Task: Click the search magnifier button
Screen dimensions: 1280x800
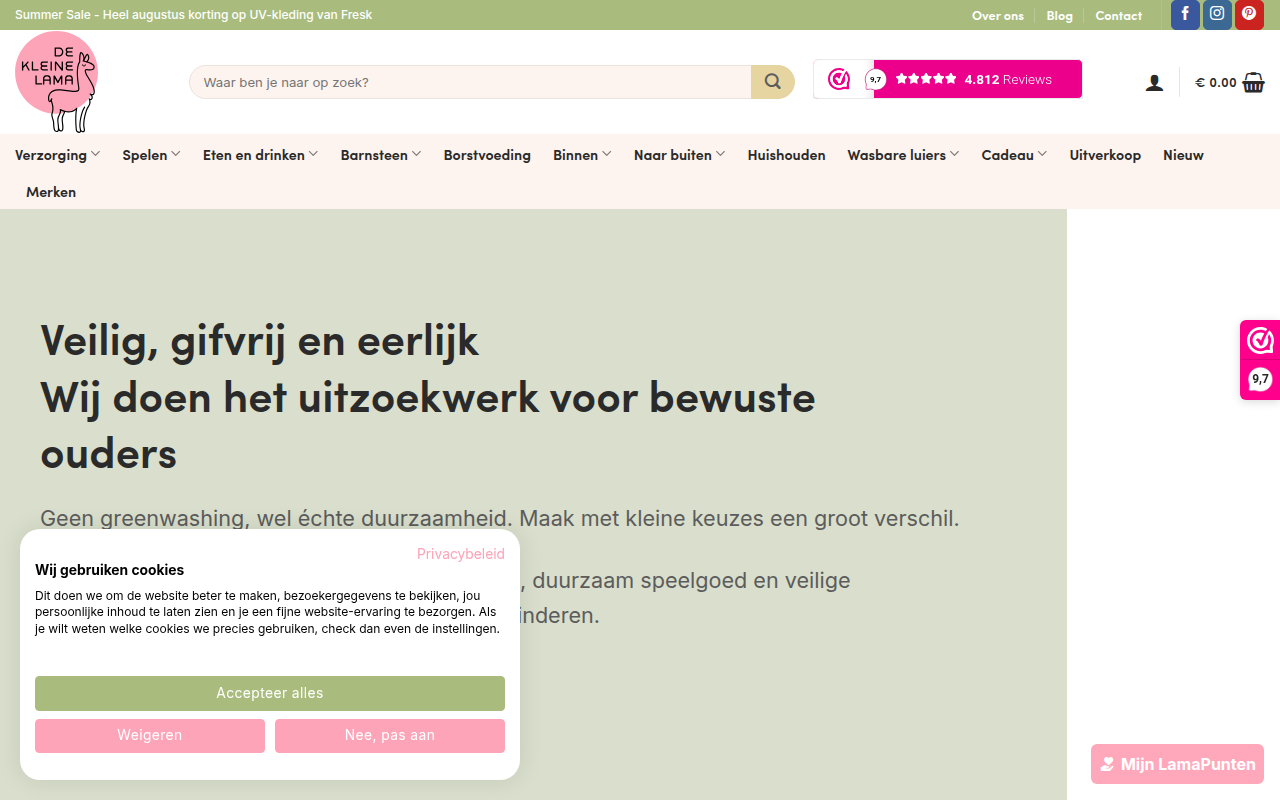Action: click(773, 82)
